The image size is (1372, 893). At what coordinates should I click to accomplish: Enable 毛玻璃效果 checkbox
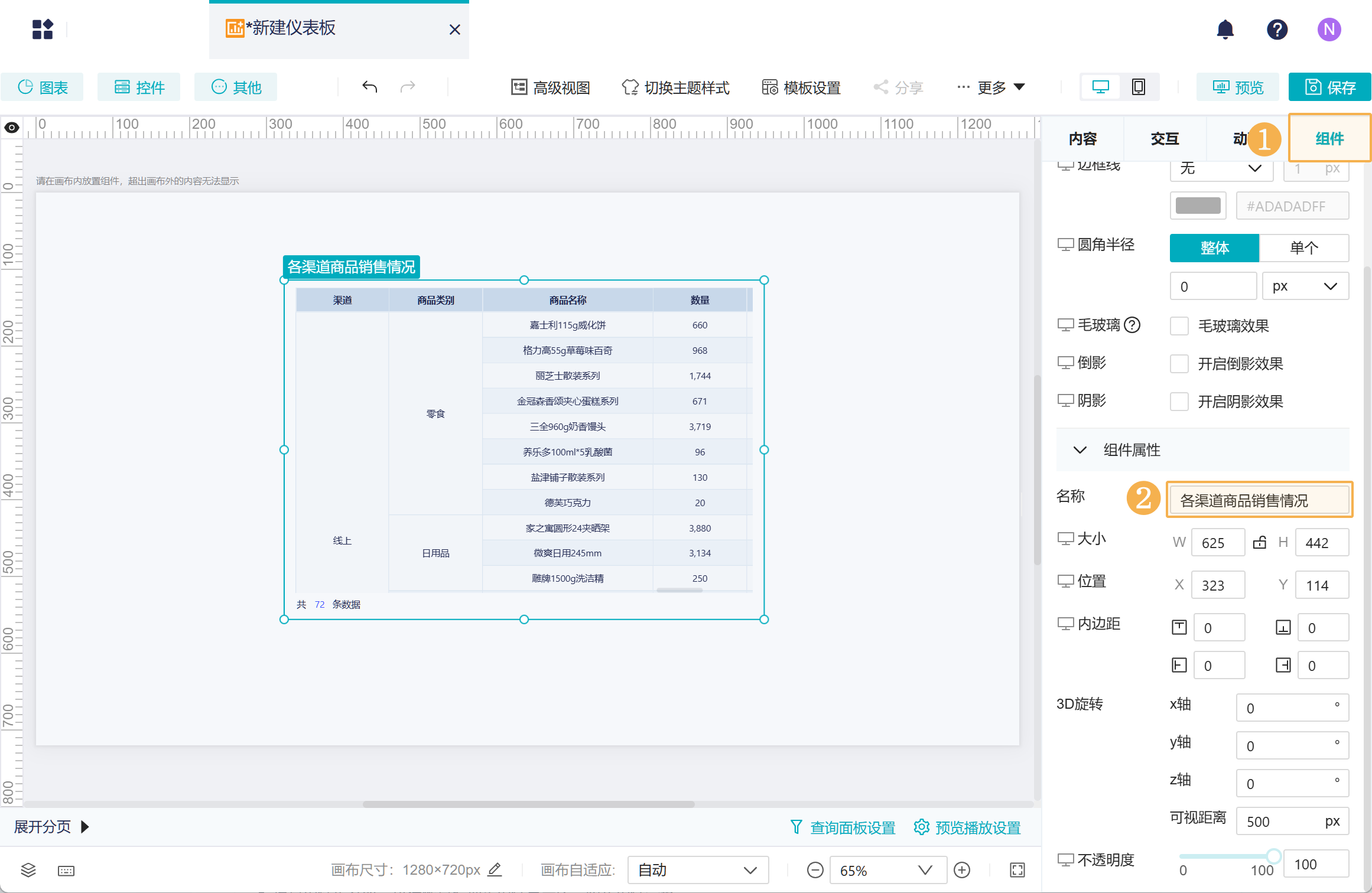[1179, 326]
